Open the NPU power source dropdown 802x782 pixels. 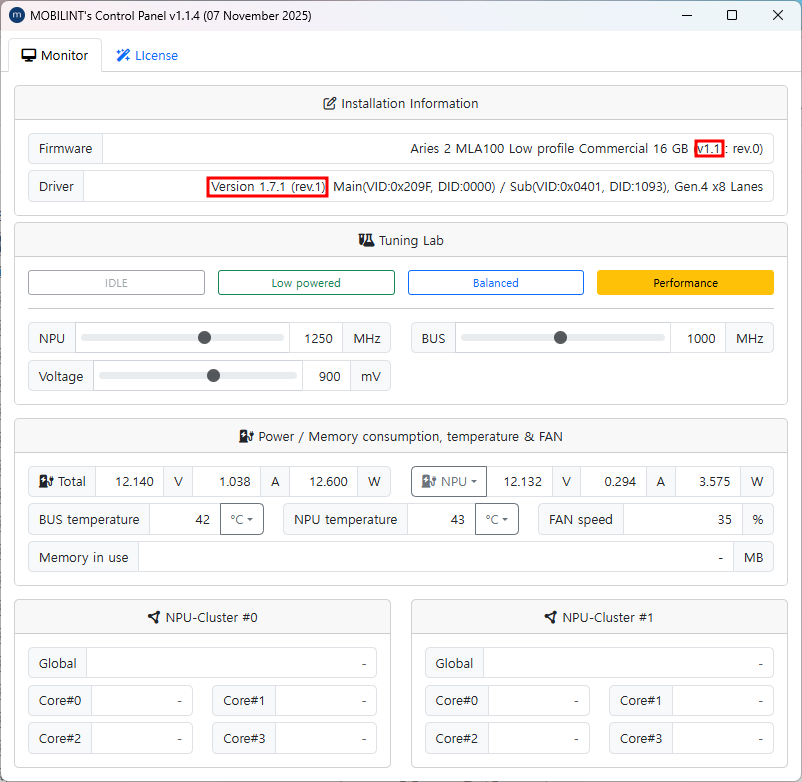click(x=449, y=482)
